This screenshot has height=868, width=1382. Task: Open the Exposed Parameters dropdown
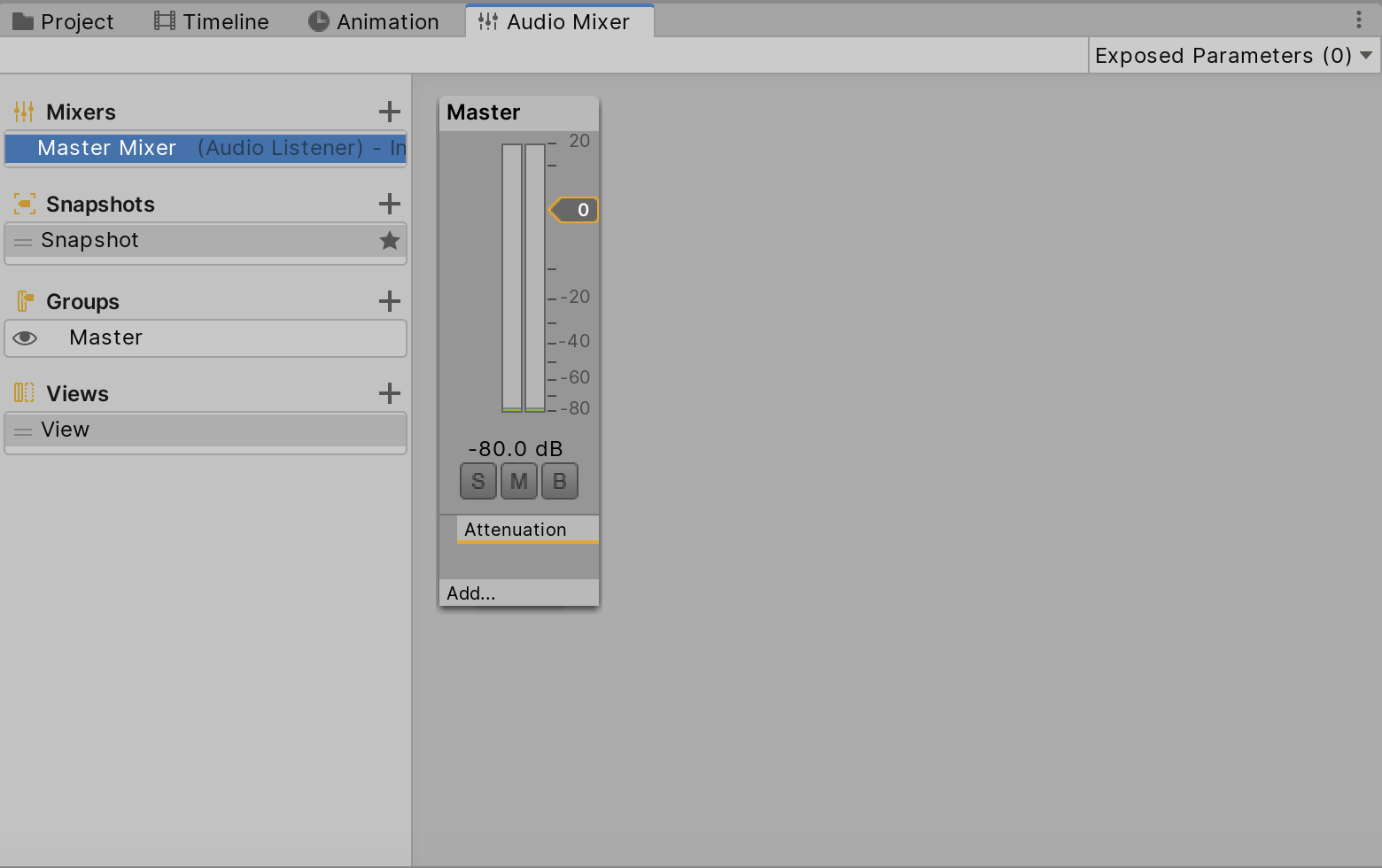pyautogui.click(x=1232, y=55)
